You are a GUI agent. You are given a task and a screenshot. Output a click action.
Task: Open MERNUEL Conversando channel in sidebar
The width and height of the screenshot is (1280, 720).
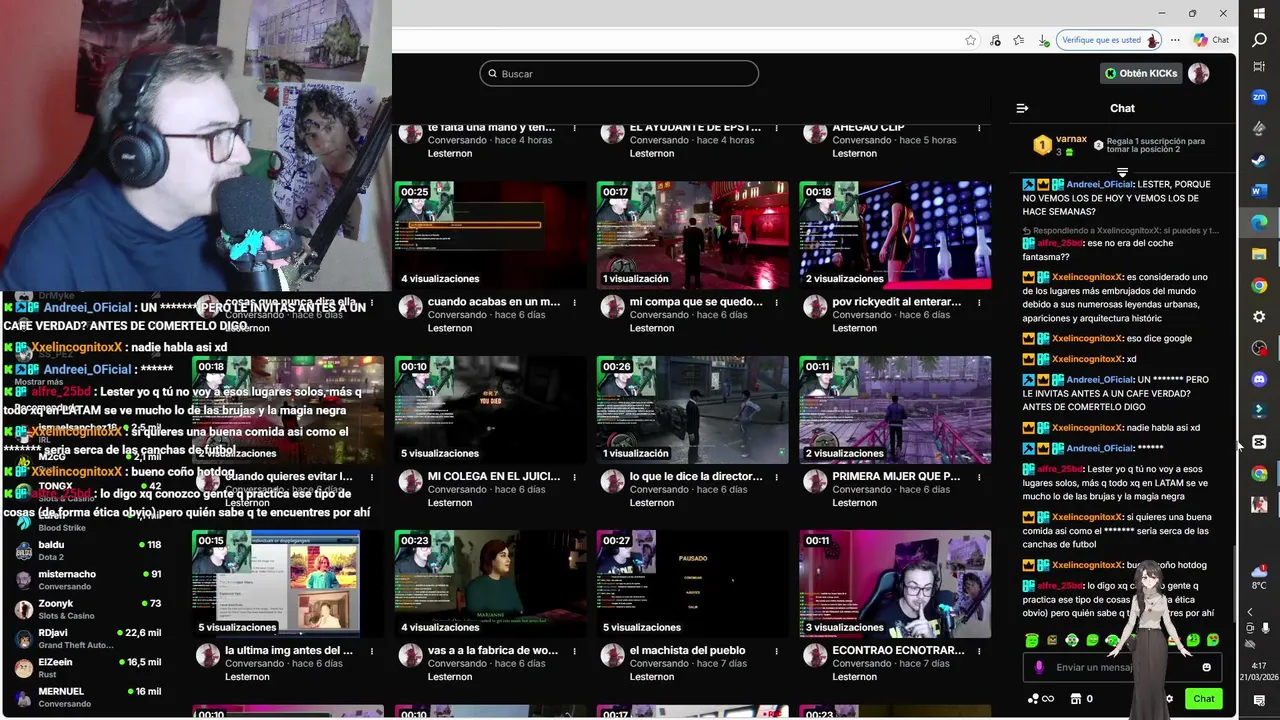[x=88, y=697]
